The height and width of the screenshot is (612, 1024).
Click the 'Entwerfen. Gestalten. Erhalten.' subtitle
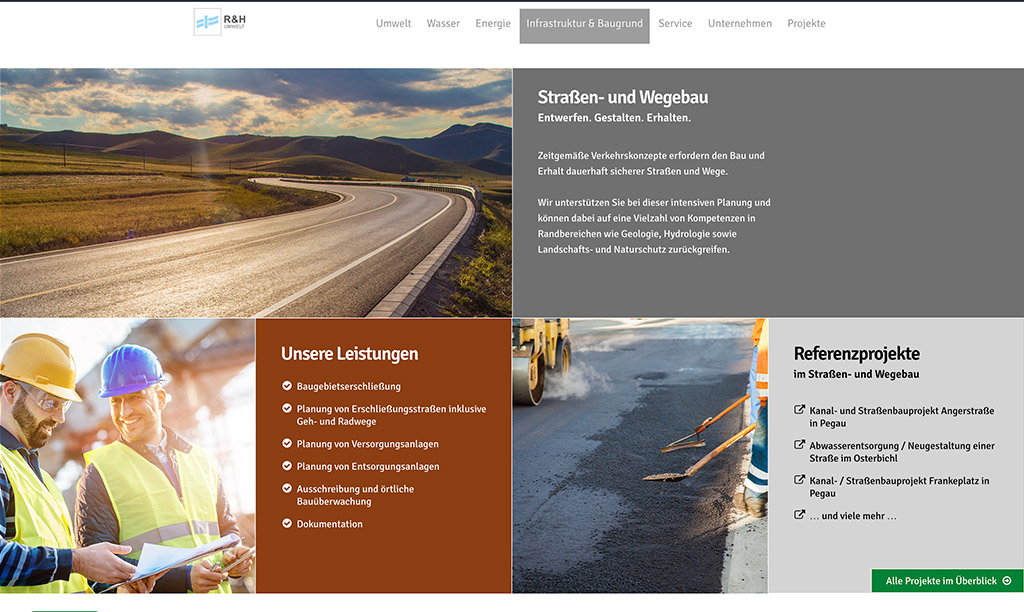pos(615,118)
